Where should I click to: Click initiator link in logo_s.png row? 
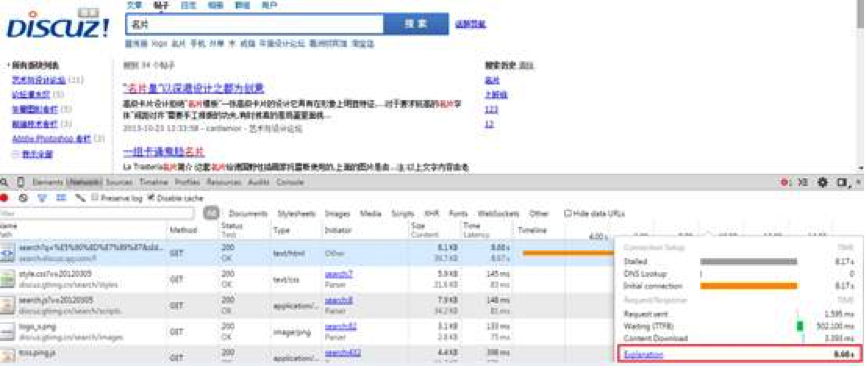pyautogui.click(x=340, y=326)
